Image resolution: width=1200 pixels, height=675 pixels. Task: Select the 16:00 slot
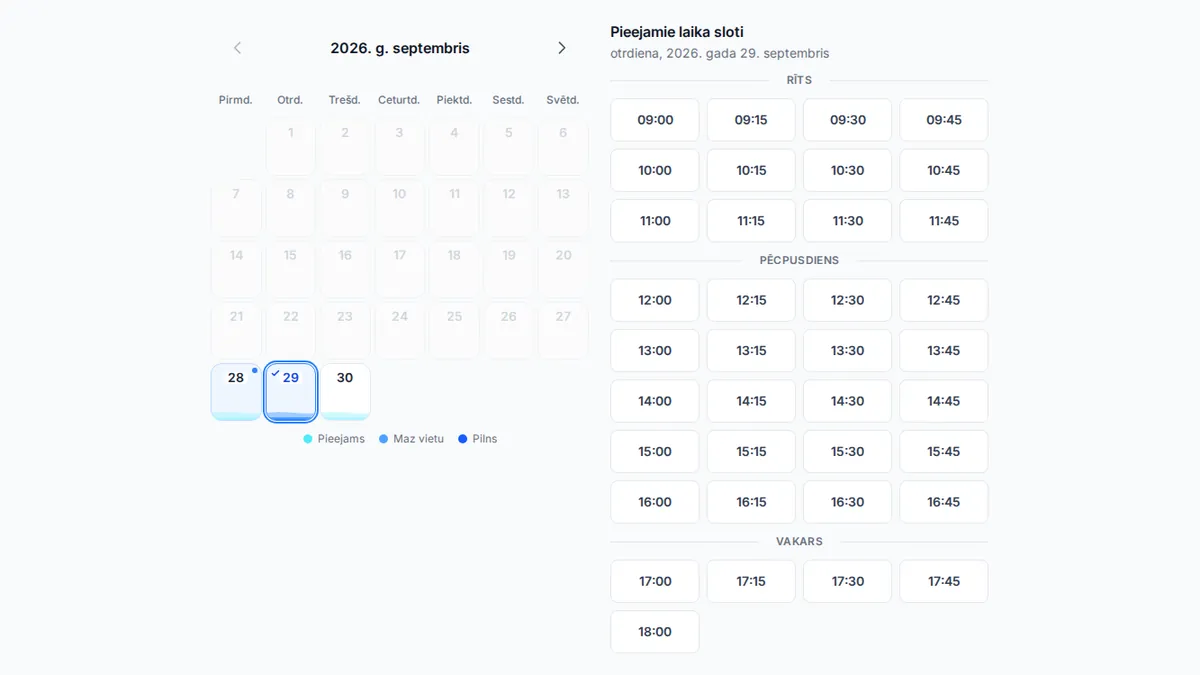coord(655,502)
